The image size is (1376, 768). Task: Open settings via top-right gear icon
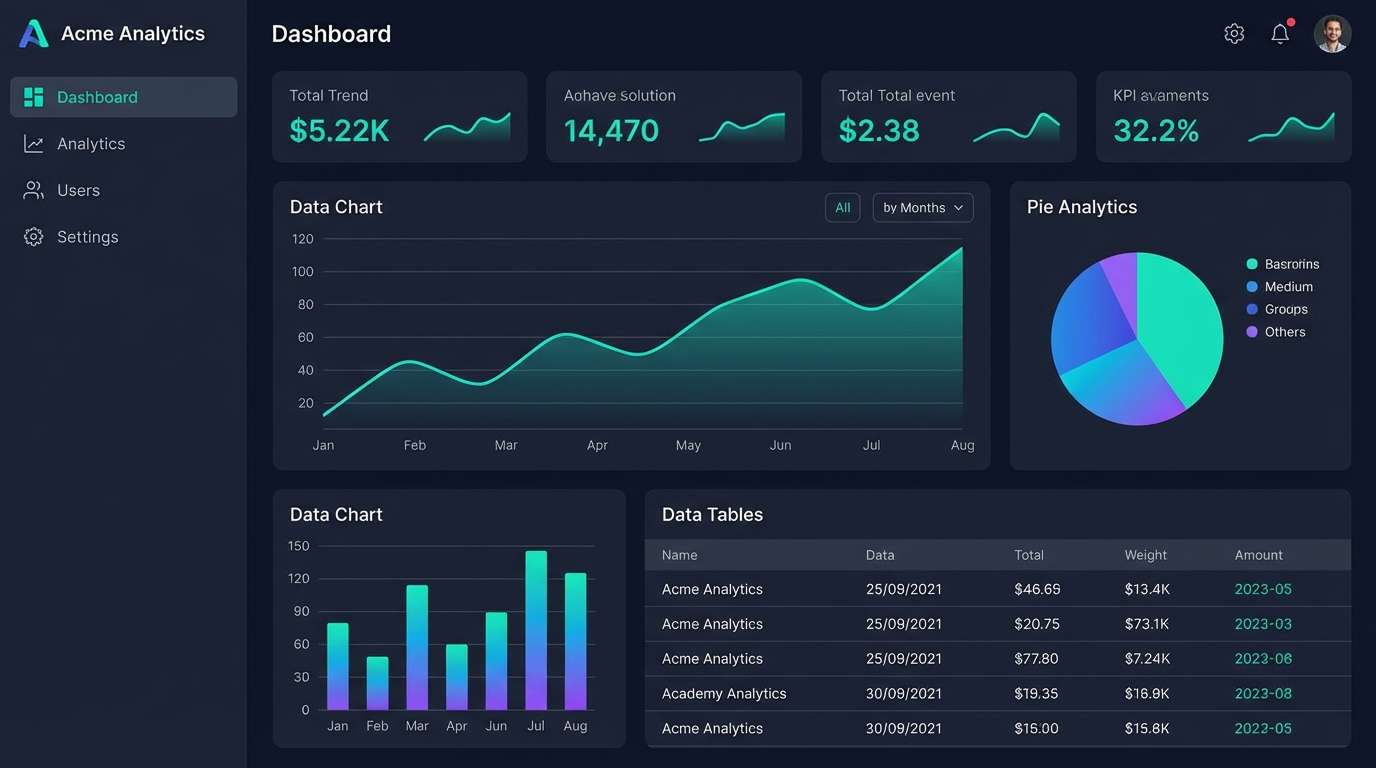click(1234, 32)
